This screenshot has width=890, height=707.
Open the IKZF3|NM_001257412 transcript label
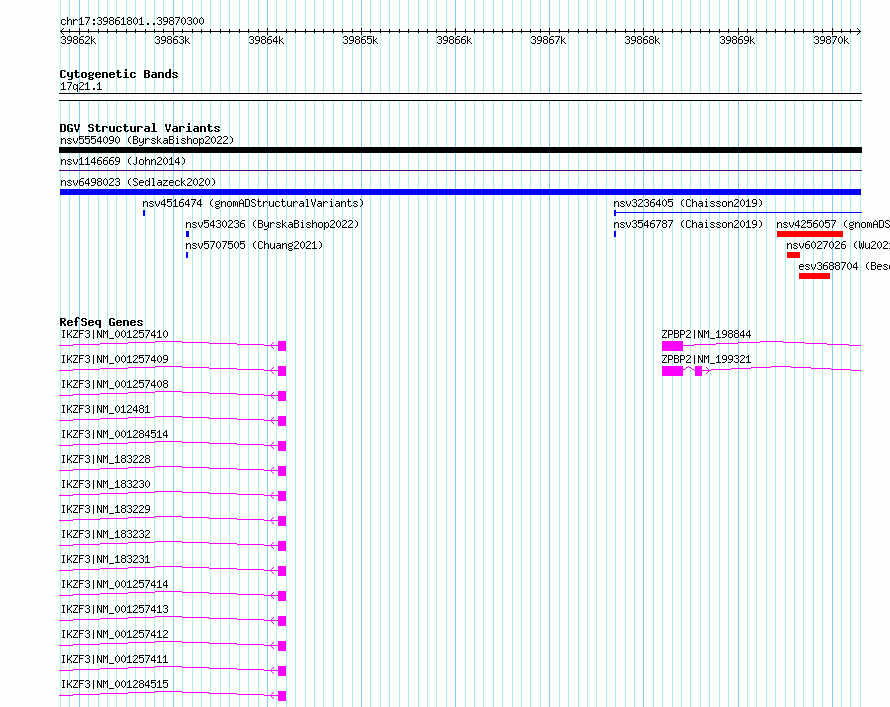(115, 634)
